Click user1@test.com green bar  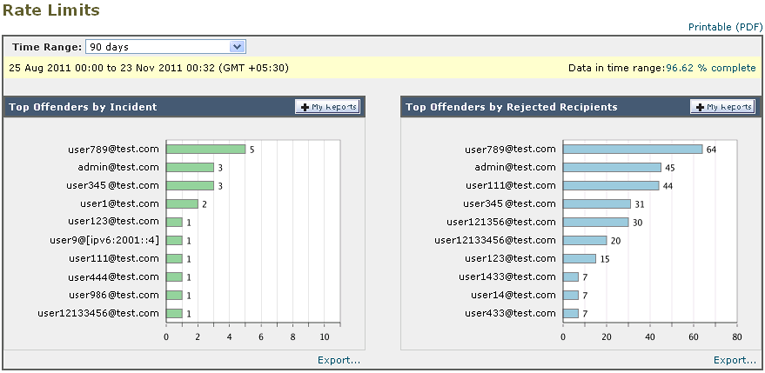182,204
